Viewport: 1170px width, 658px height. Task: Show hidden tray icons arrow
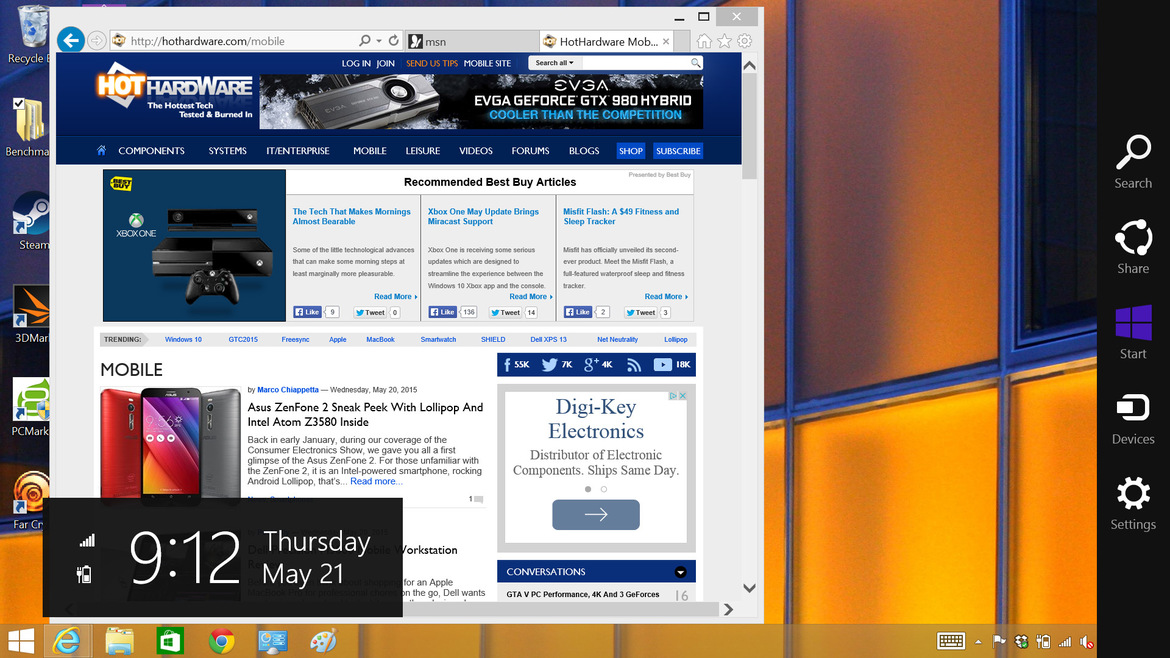click(x=978, y=642)
